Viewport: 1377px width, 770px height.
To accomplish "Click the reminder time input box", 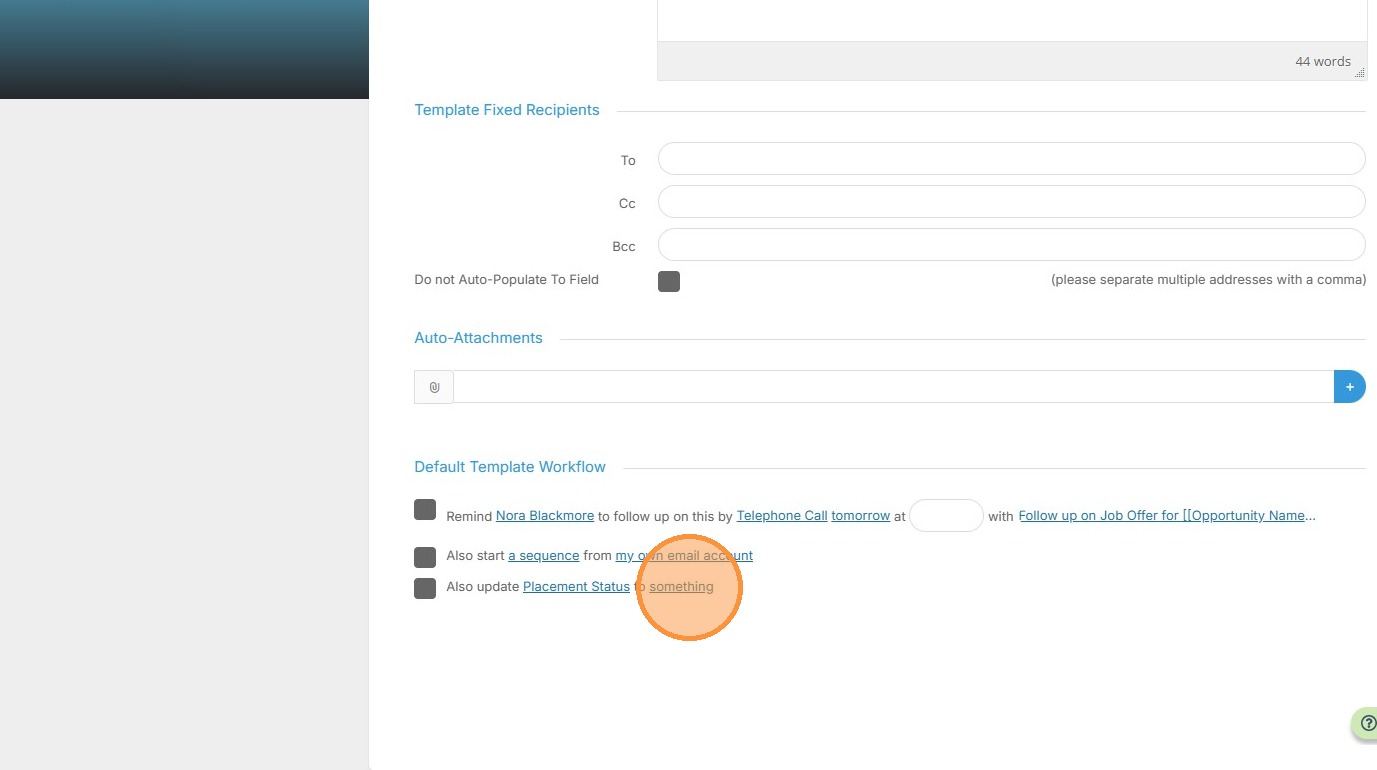I will 946,516.
